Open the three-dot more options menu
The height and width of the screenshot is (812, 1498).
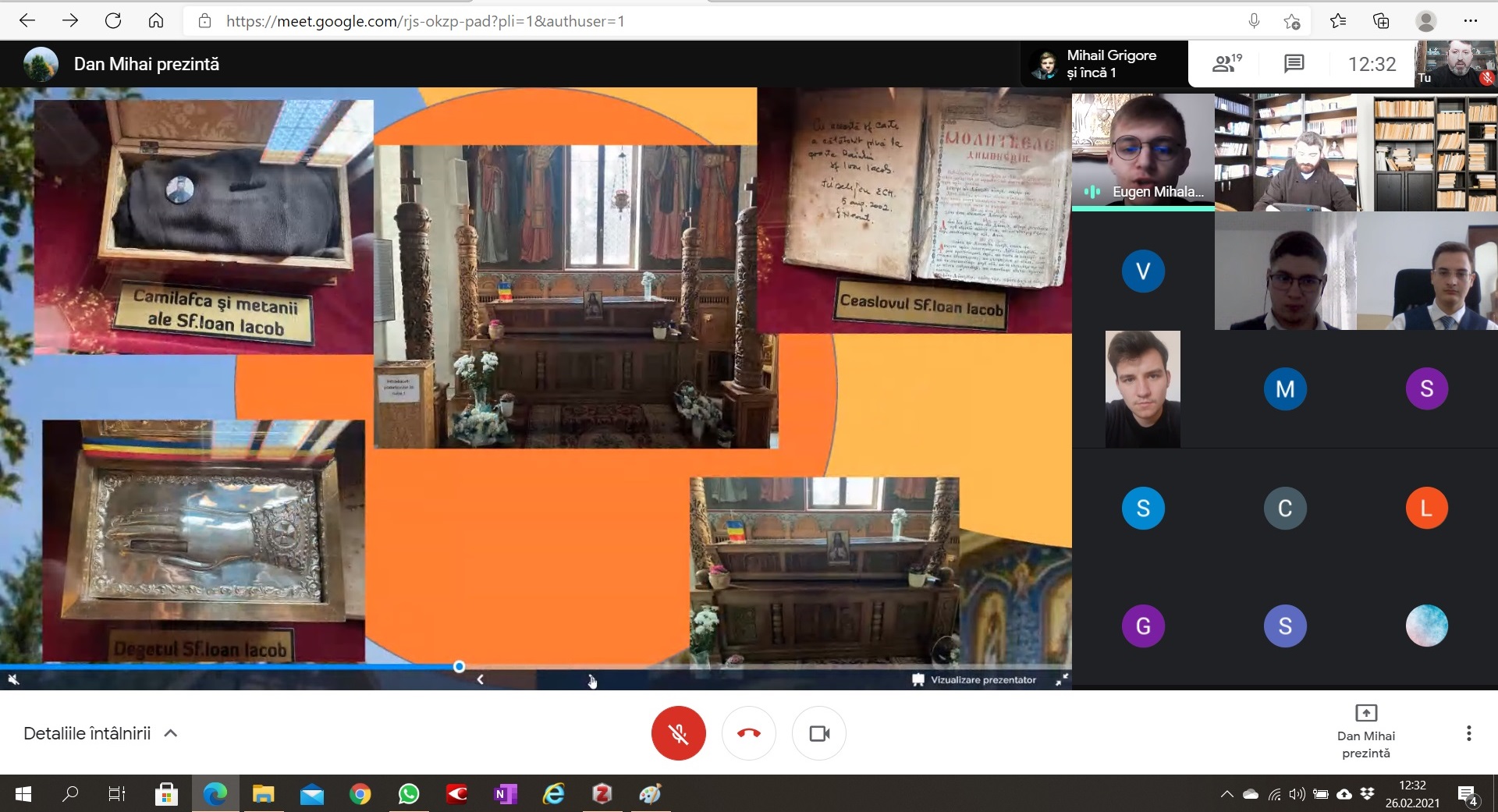[1468, 733]
